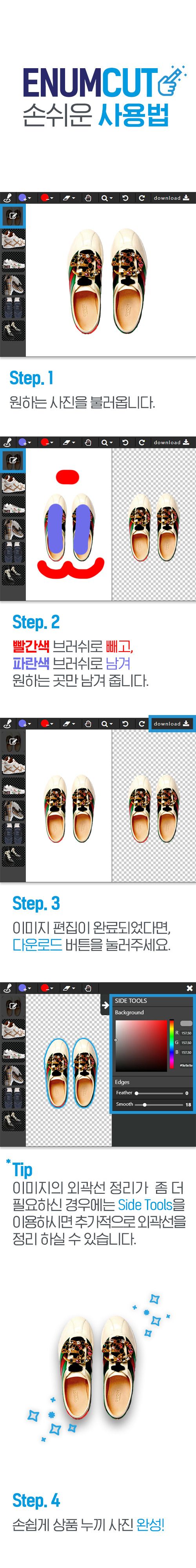Click the G value field in Background
Viewport: 196px width, 1568px height.
(186, 1043)
